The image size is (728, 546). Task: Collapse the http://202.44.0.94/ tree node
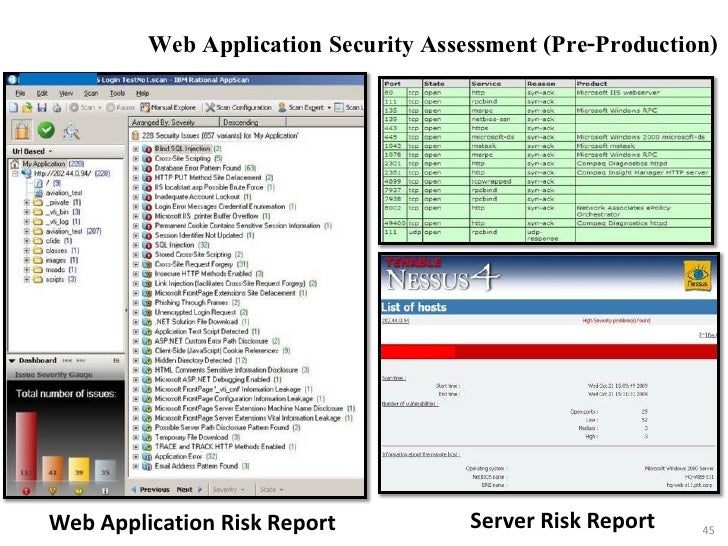pyautogui.click(x=15, y=174)
